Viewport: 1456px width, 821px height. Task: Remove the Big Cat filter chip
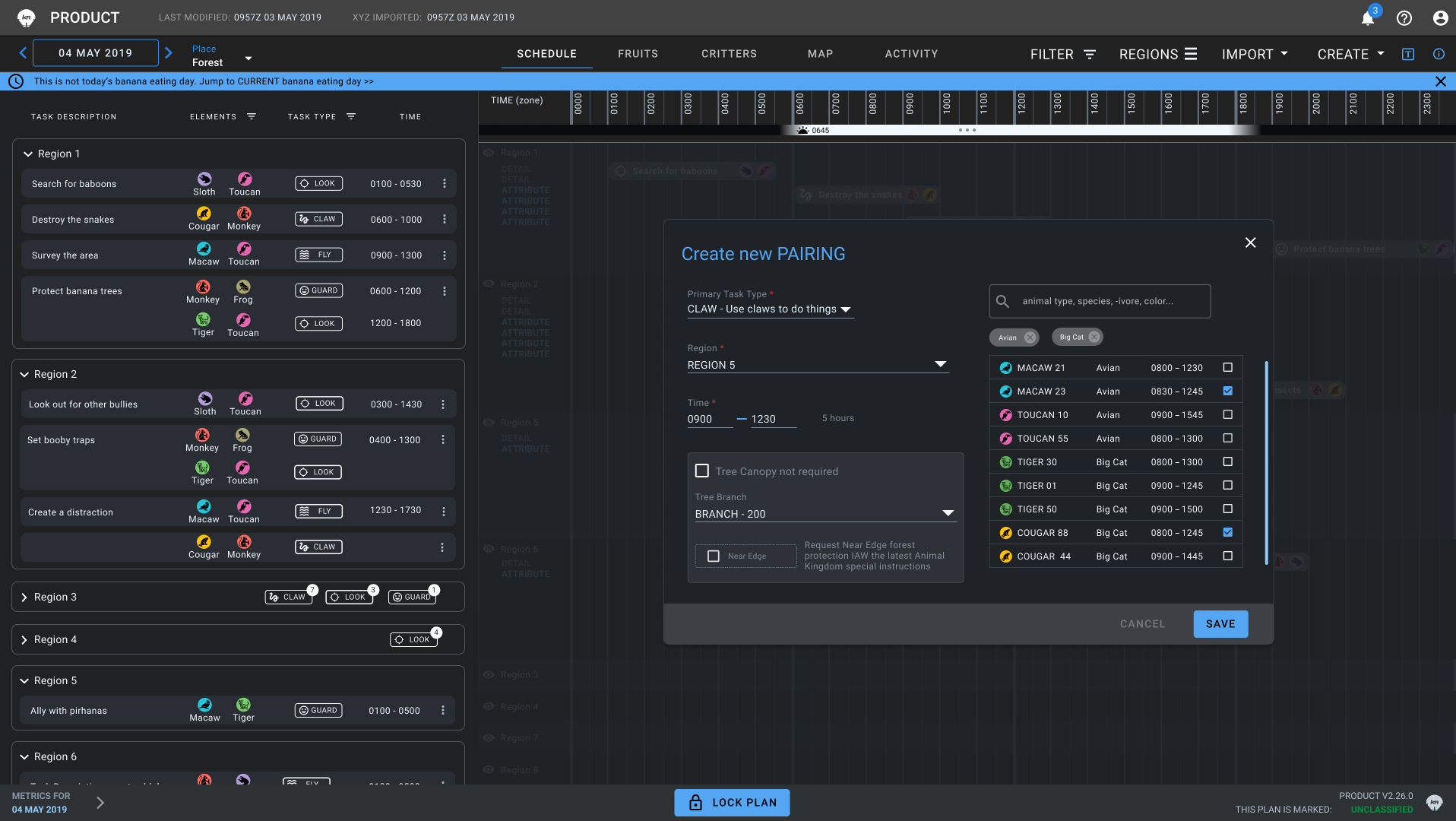pos(1094,337)
